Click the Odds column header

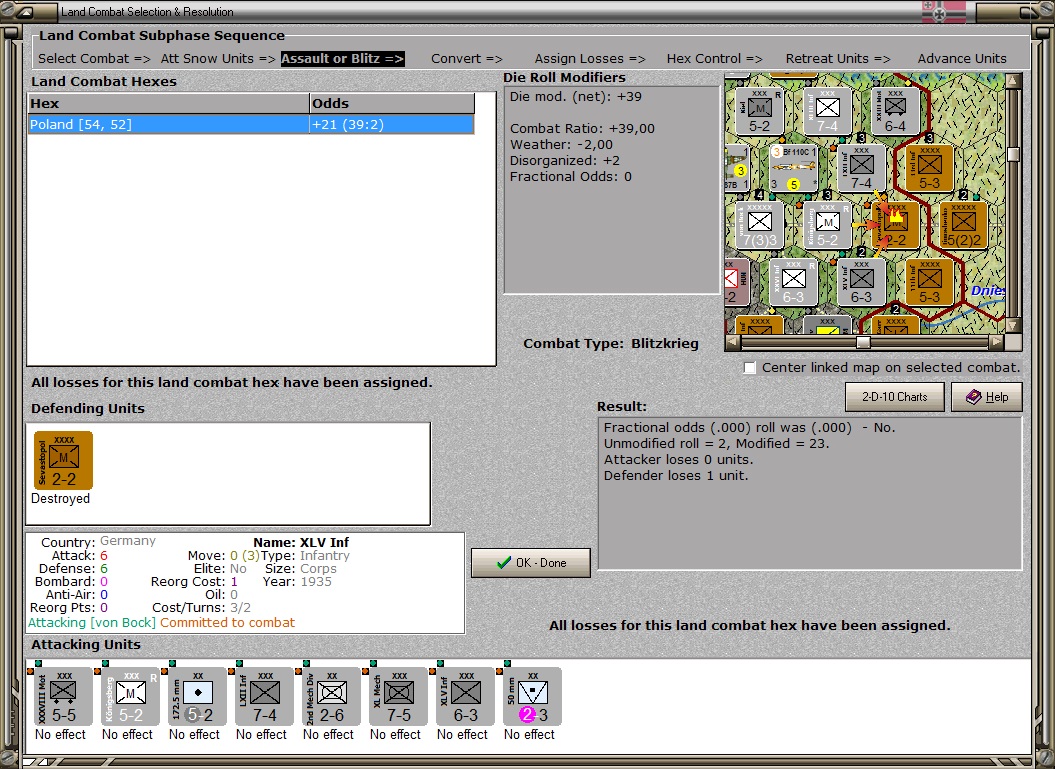pos(392,104)
